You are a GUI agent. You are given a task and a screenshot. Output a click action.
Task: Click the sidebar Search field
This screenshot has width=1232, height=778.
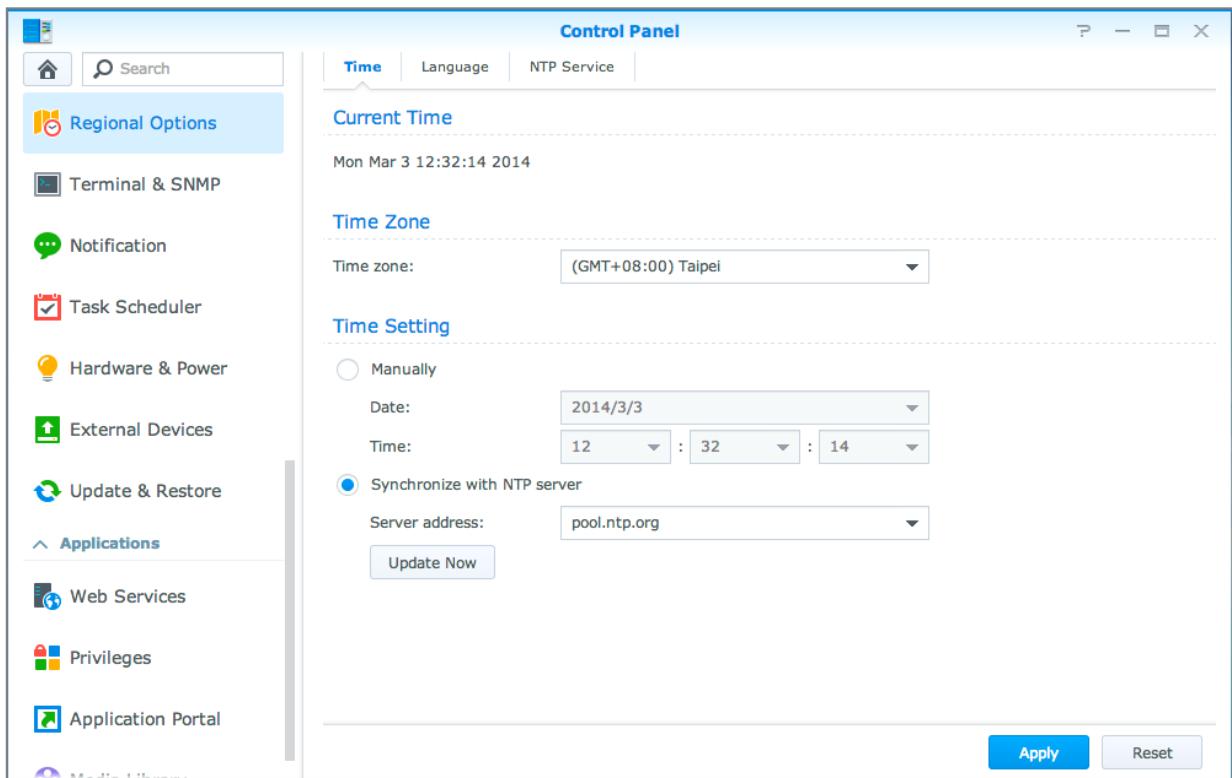click(x=182, y=69)
